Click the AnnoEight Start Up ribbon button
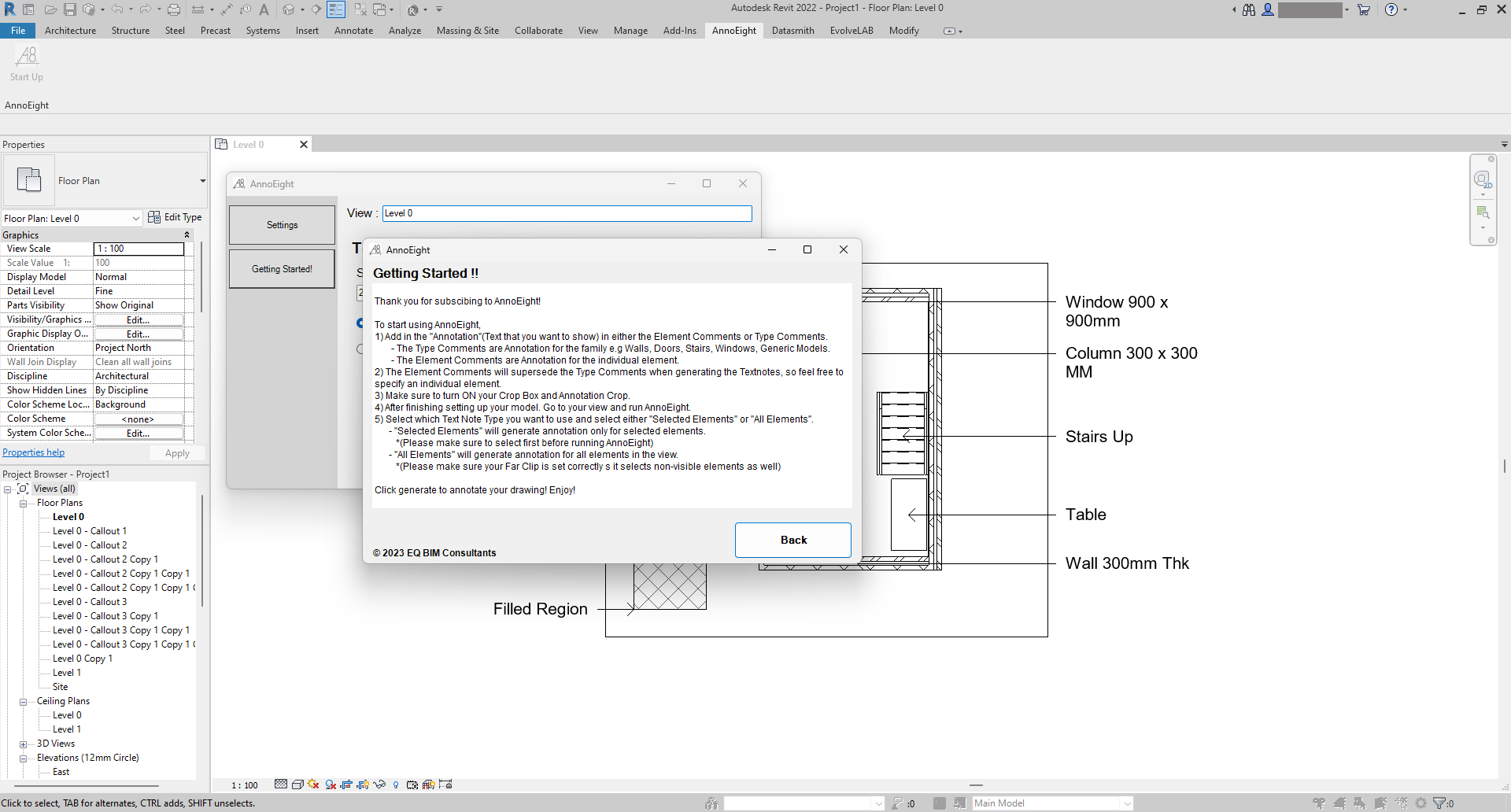Screen dimensions: 1511x812 click(27, 64)
